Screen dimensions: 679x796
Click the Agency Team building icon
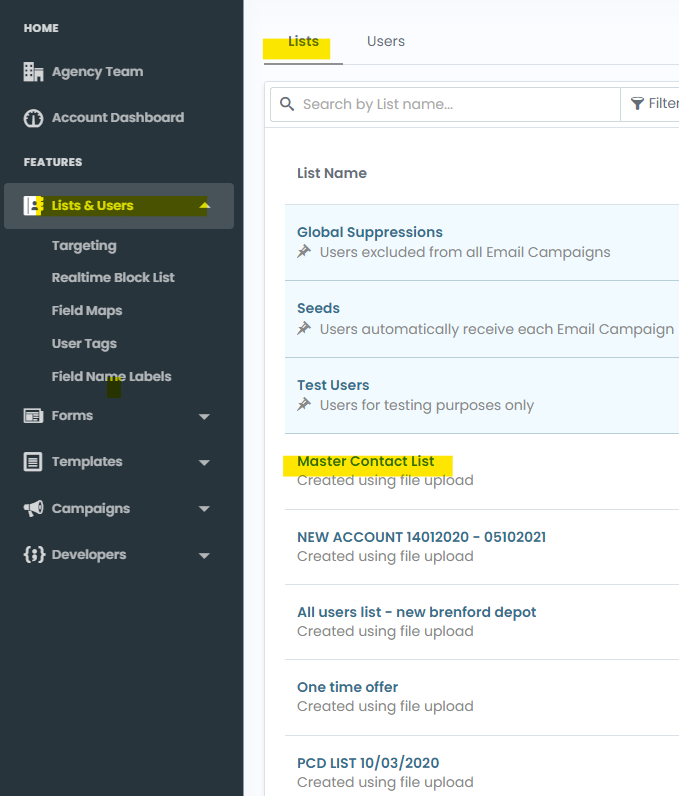coord(33,72)
